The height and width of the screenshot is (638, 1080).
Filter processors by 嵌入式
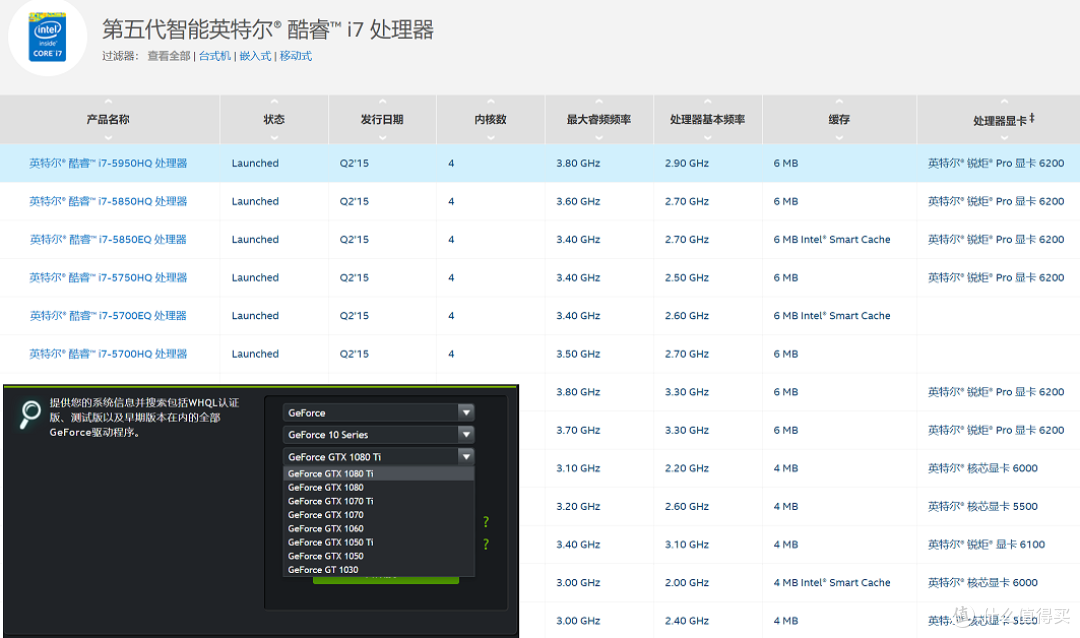[x=255, y=56]
